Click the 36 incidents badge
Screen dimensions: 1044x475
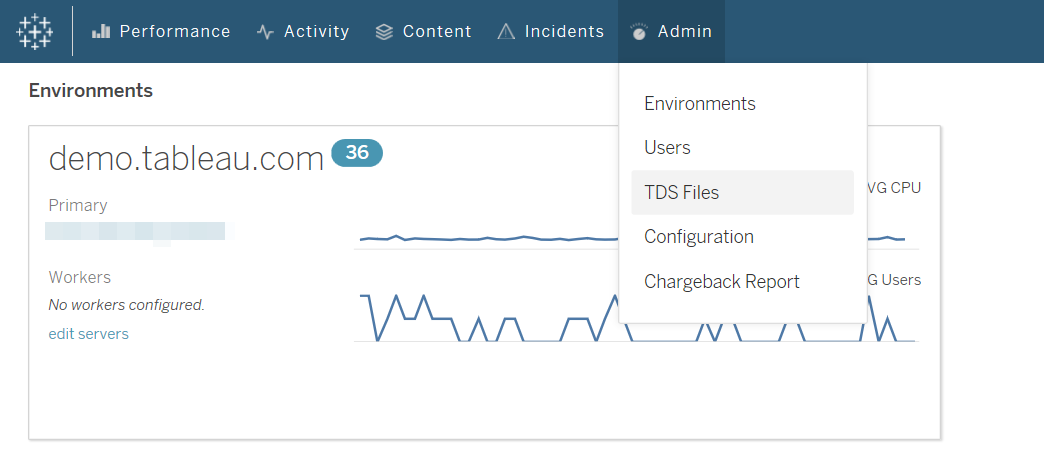357,153
